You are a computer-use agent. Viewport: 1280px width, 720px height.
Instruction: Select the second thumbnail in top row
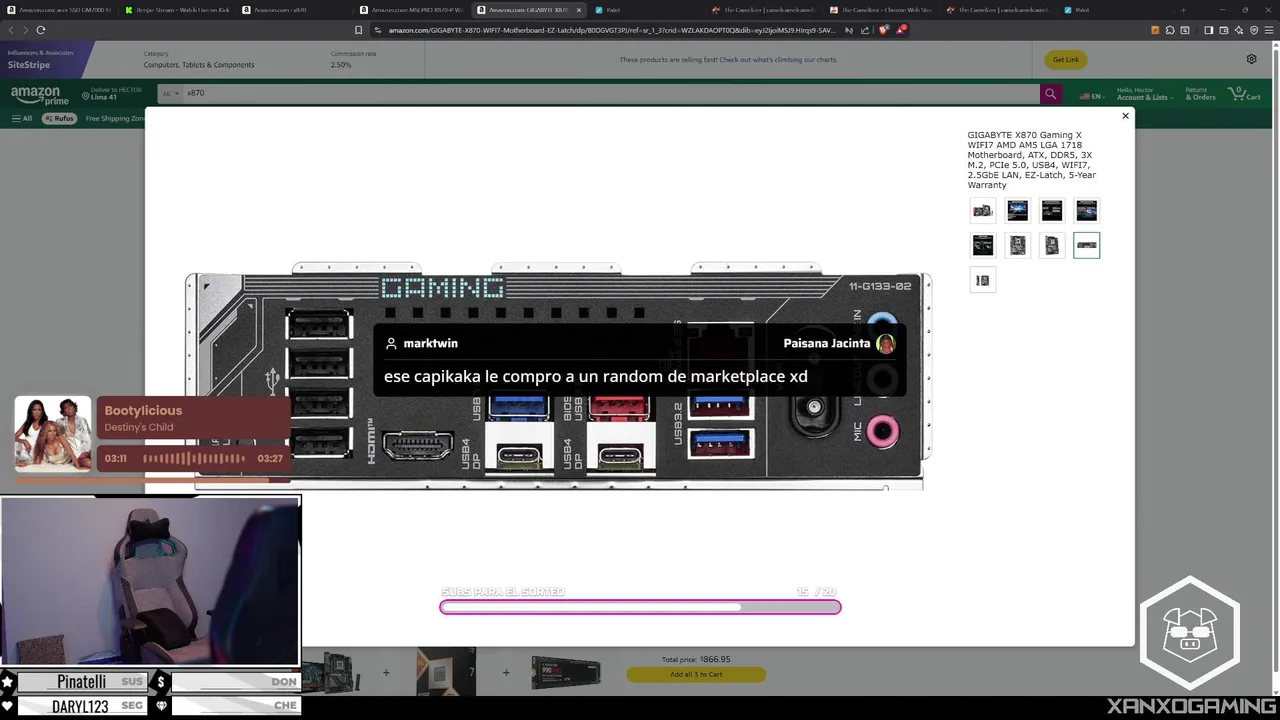1017,210
